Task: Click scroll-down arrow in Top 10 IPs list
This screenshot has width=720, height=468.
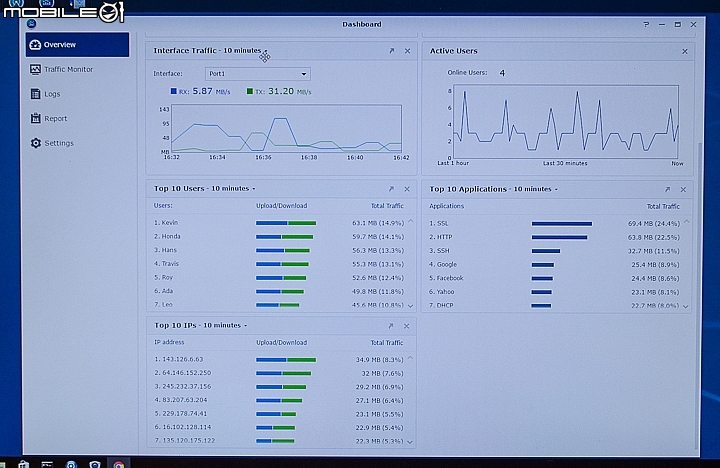Action: click(410, 442)
